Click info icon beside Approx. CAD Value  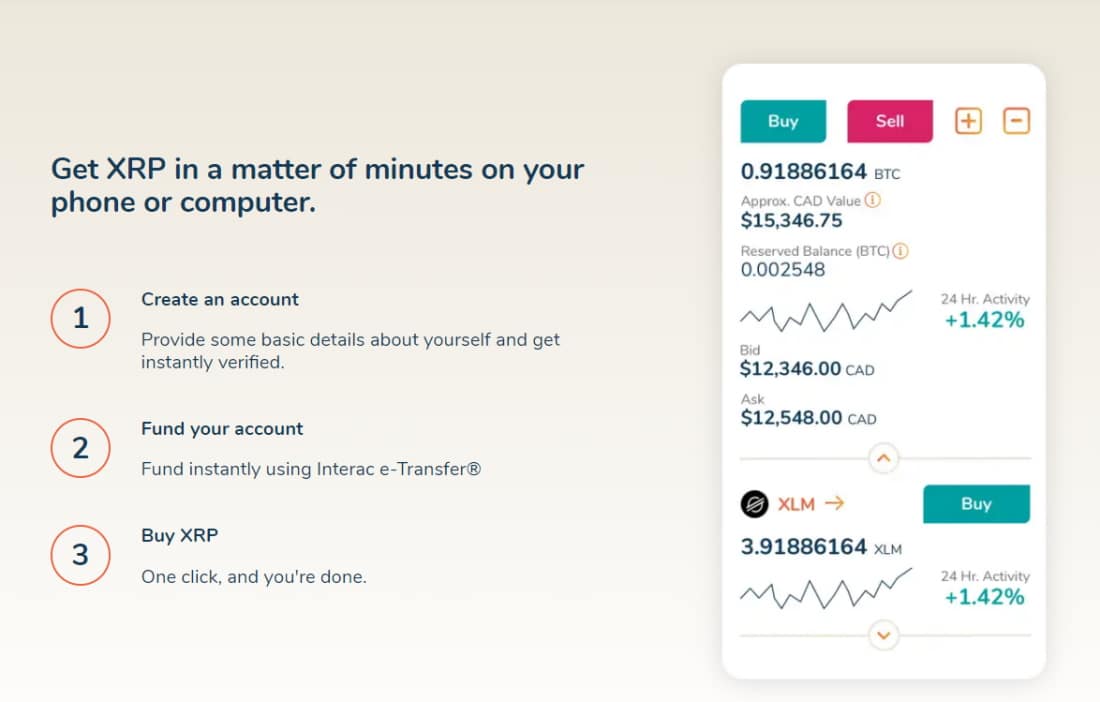tap(873, 200)
